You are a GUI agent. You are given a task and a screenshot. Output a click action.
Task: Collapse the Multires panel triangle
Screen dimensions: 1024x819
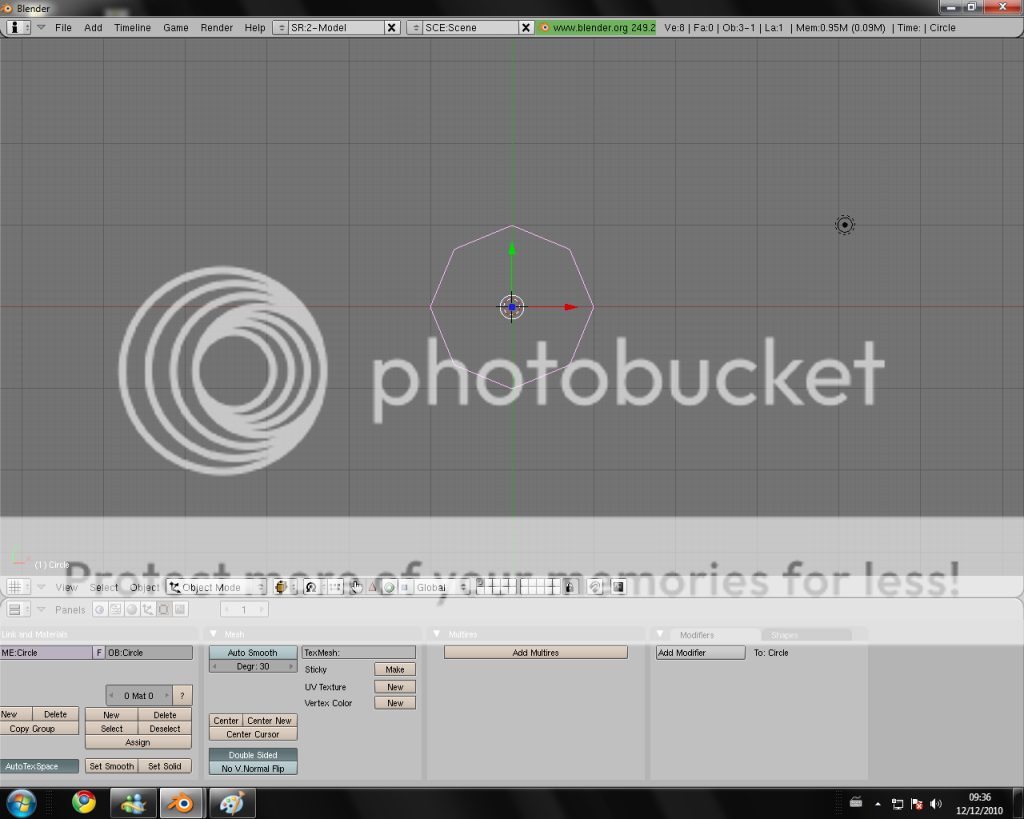[x=437, y=634]
